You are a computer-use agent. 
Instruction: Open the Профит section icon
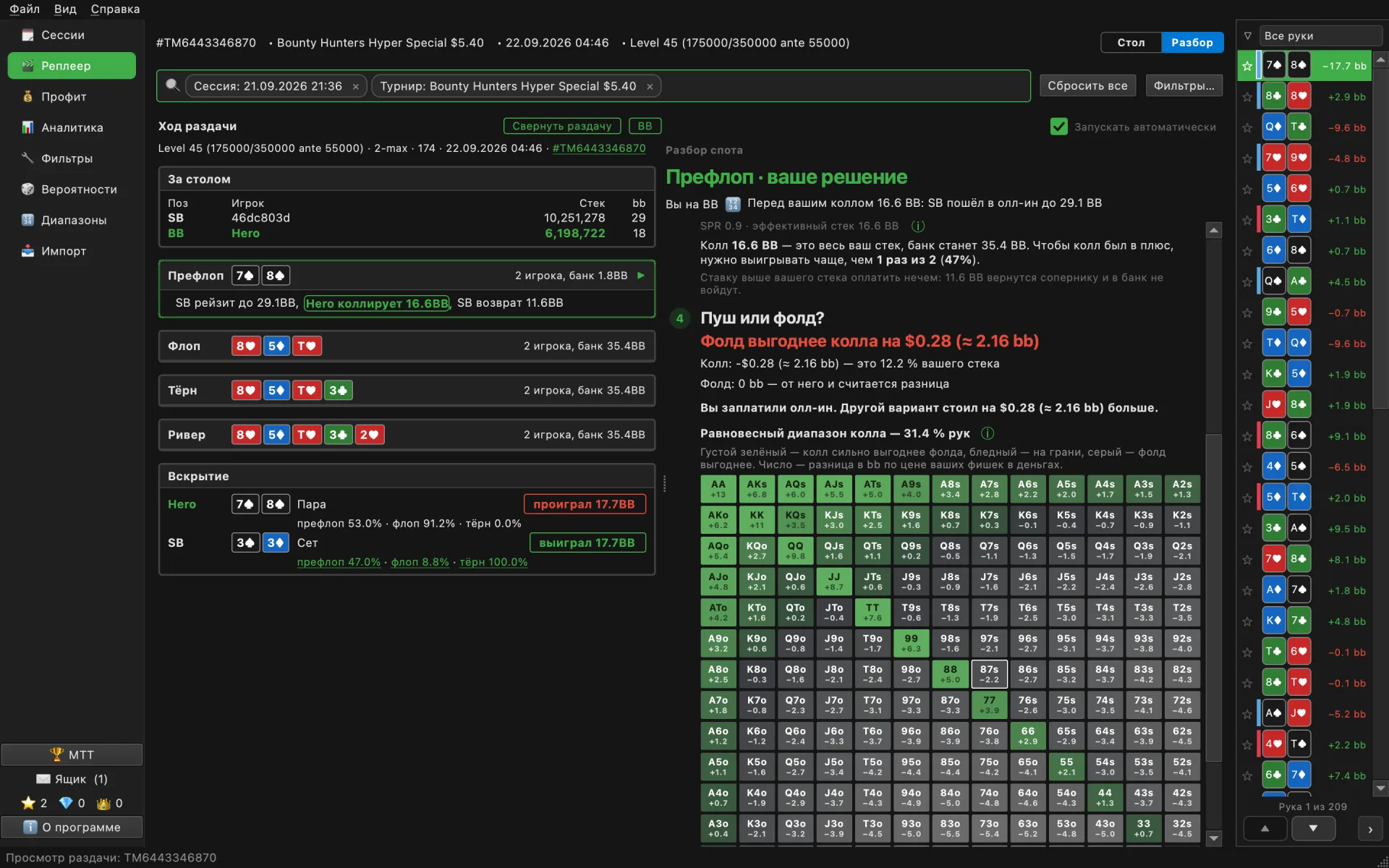[27, 96]
